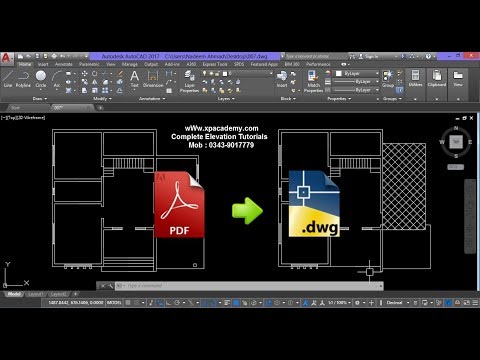Click the workspace switching gear icon

point(357,303)
